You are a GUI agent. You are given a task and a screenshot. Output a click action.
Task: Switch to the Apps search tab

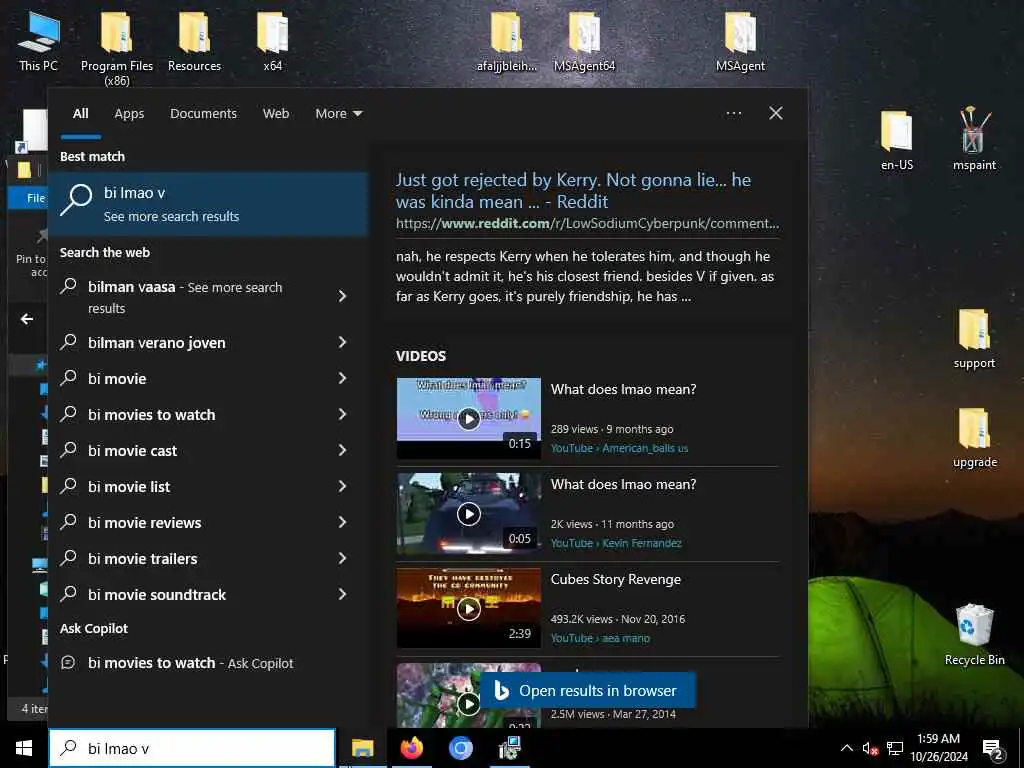point(129,114)
